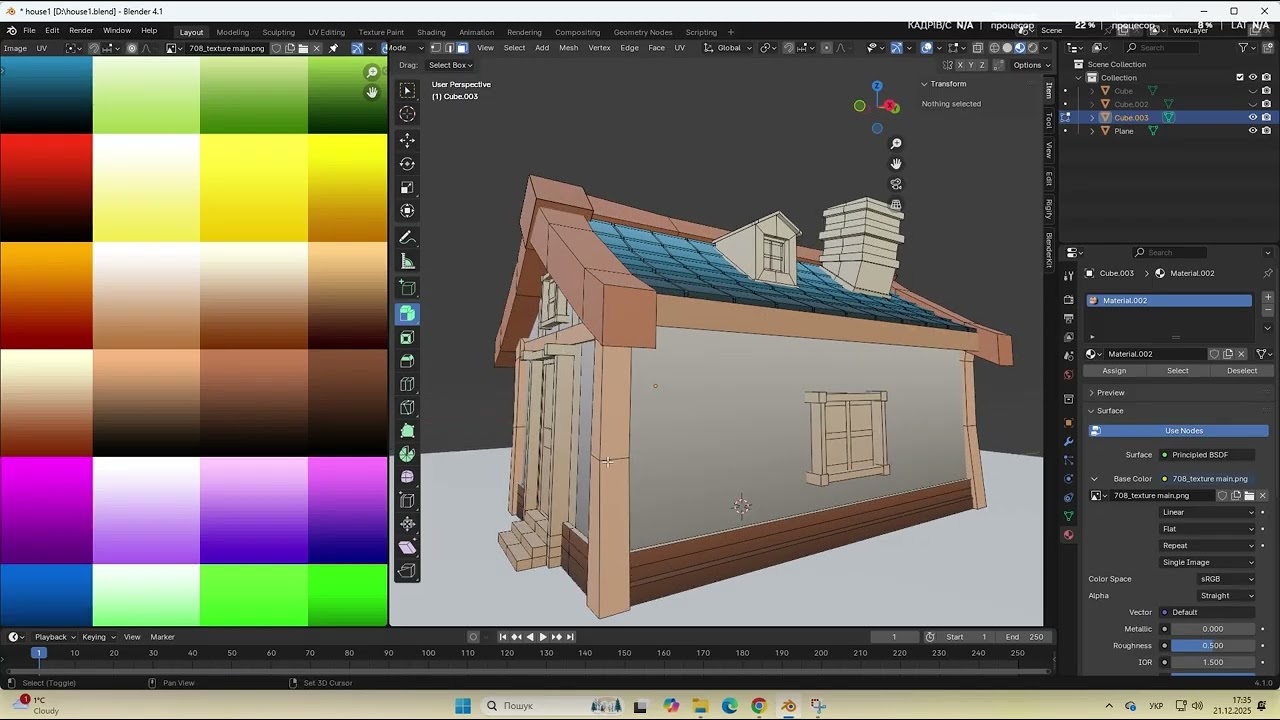Open the Modifiers wrench properties tab
Screen dimensions: 1280x720
[1068, 441]
